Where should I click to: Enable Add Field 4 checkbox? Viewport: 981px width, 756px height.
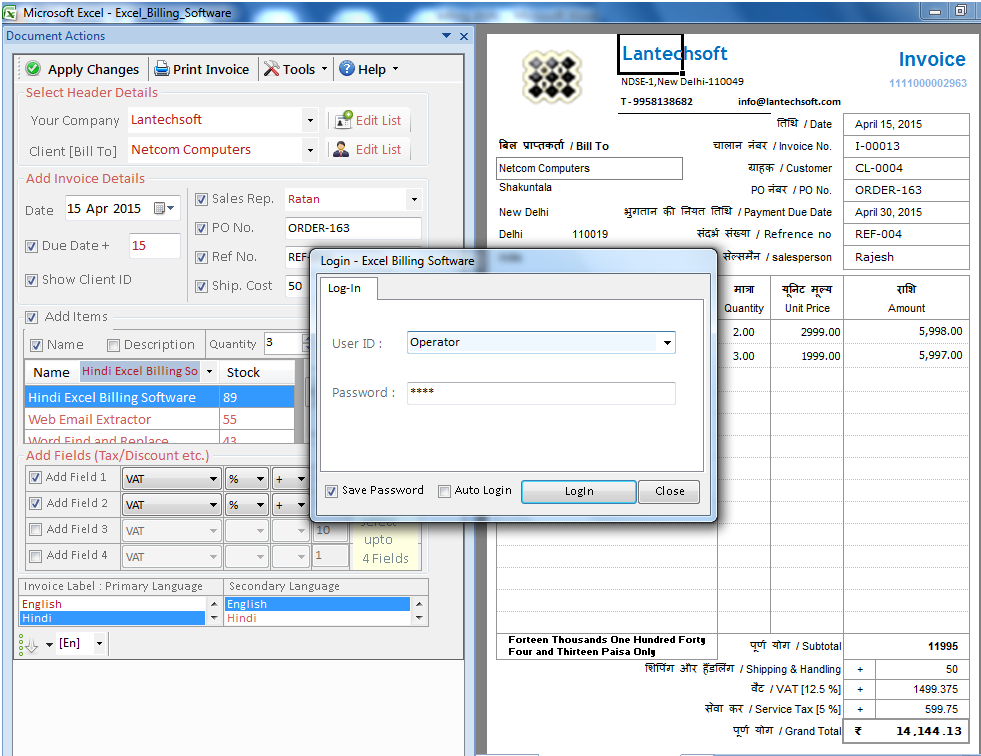click(x=36, y=556)
